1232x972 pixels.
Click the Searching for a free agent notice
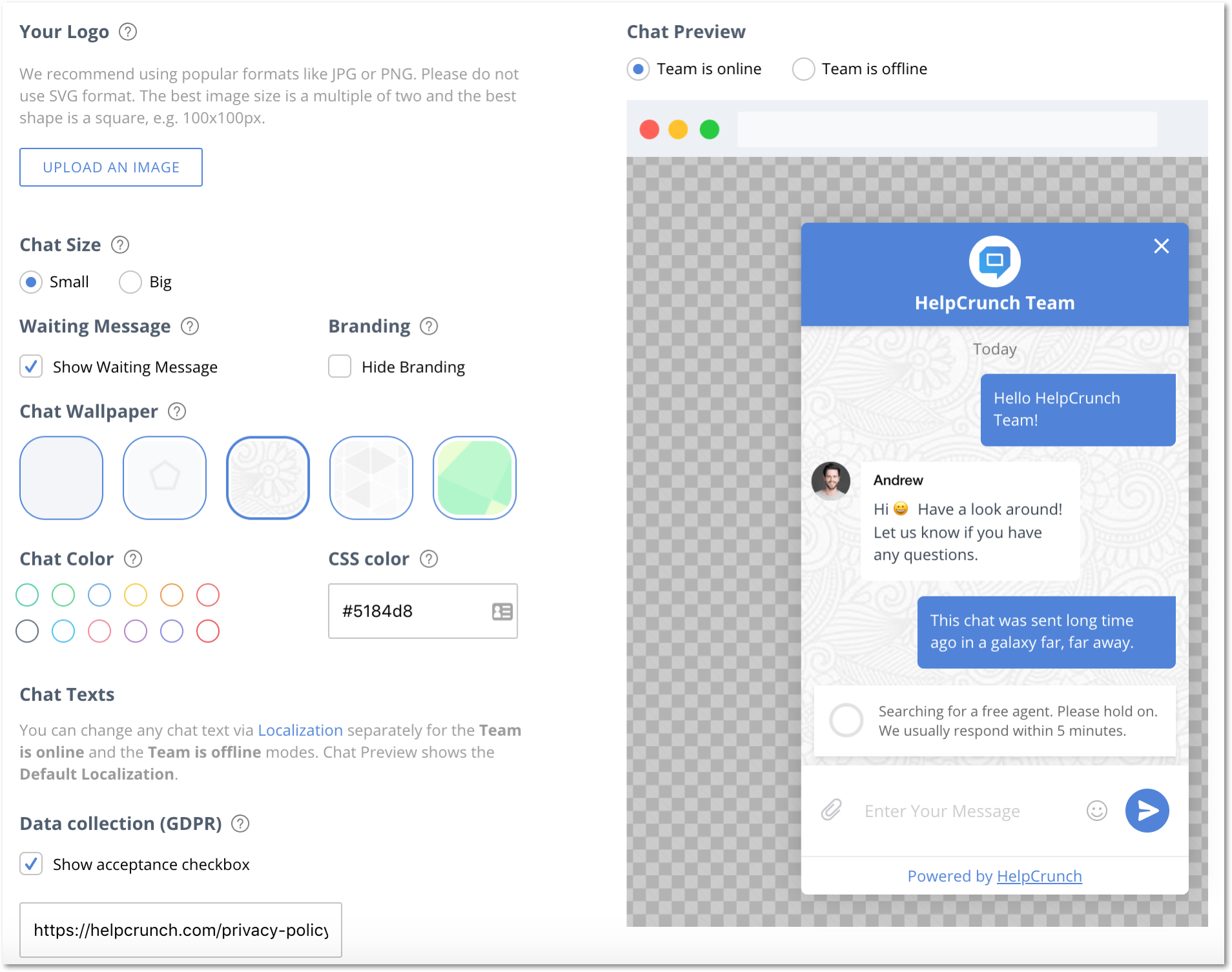click(994, 721)
